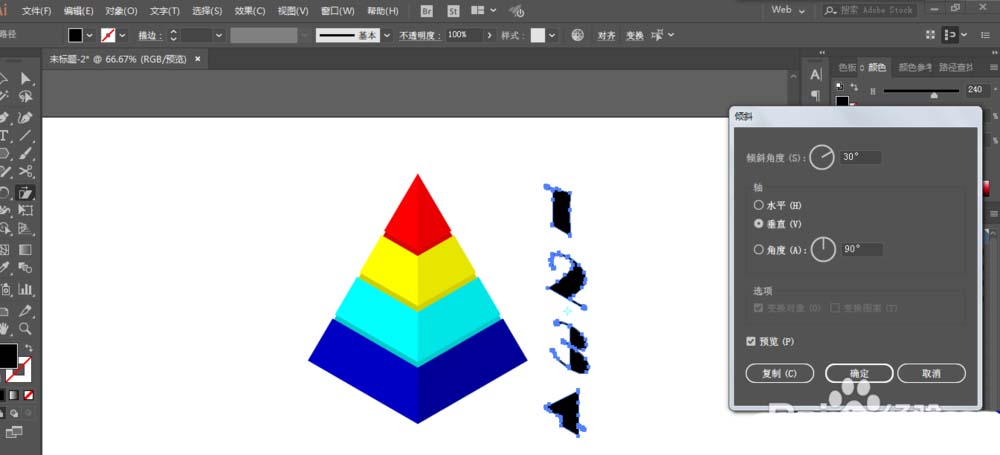Image resolution: width=1000 pixels, height=455 pixels.
Task: Select the Paintbrush tool
Action: coord(26,154)
